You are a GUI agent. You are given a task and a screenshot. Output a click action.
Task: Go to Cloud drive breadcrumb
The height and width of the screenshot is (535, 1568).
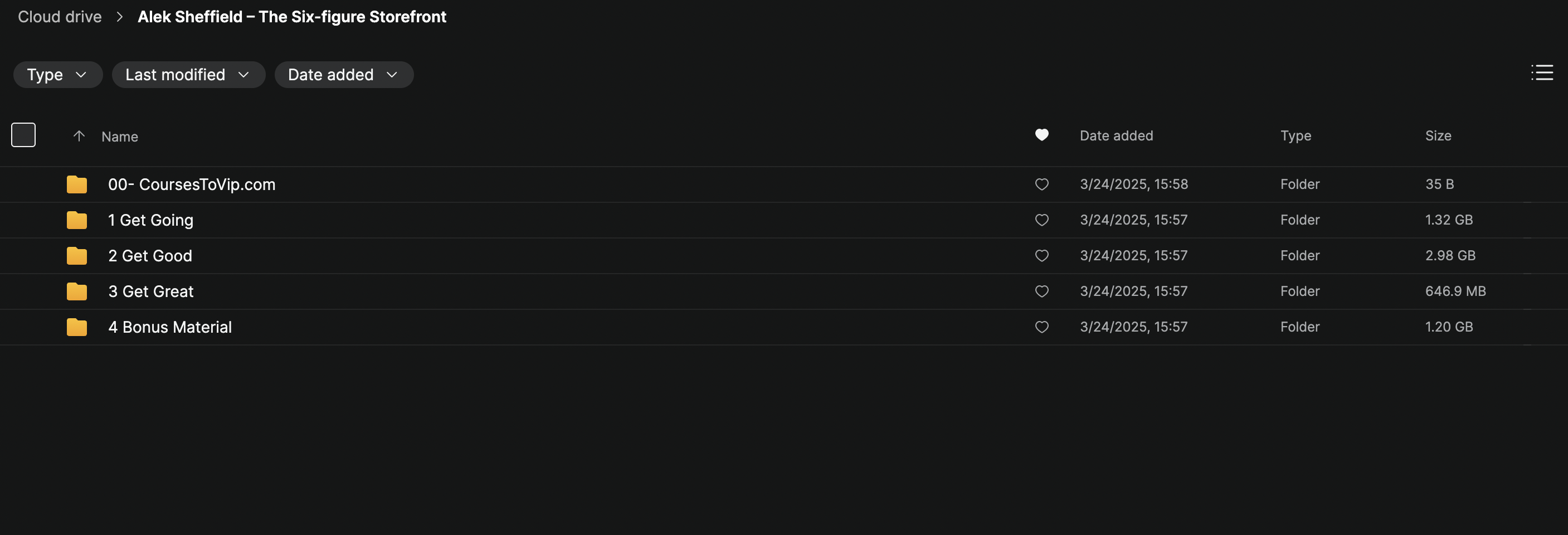click(x=60, y=16)
